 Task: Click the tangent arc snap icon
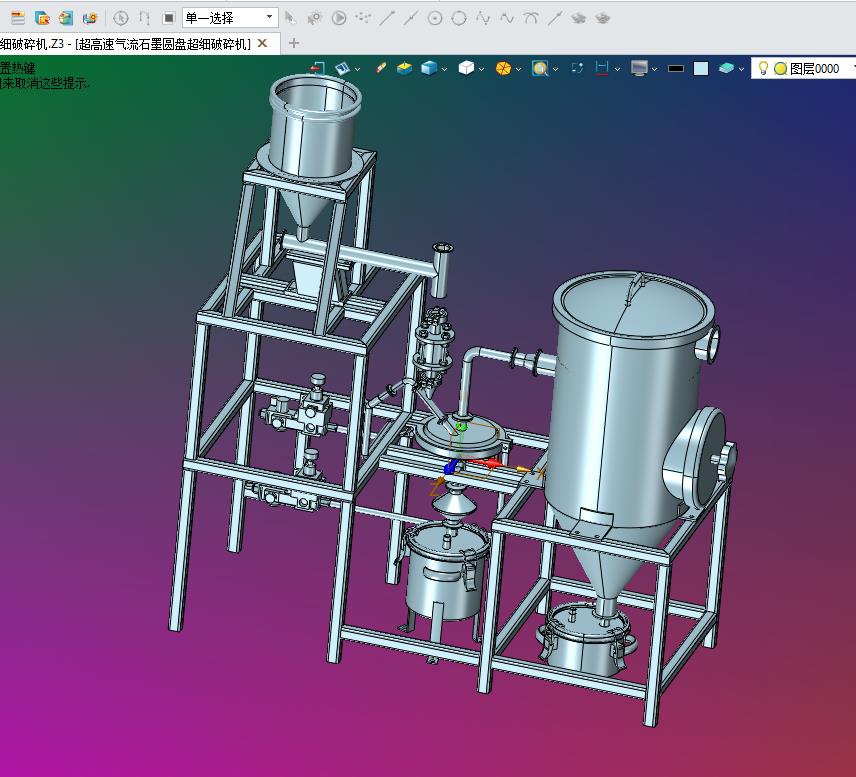[531, 18]
